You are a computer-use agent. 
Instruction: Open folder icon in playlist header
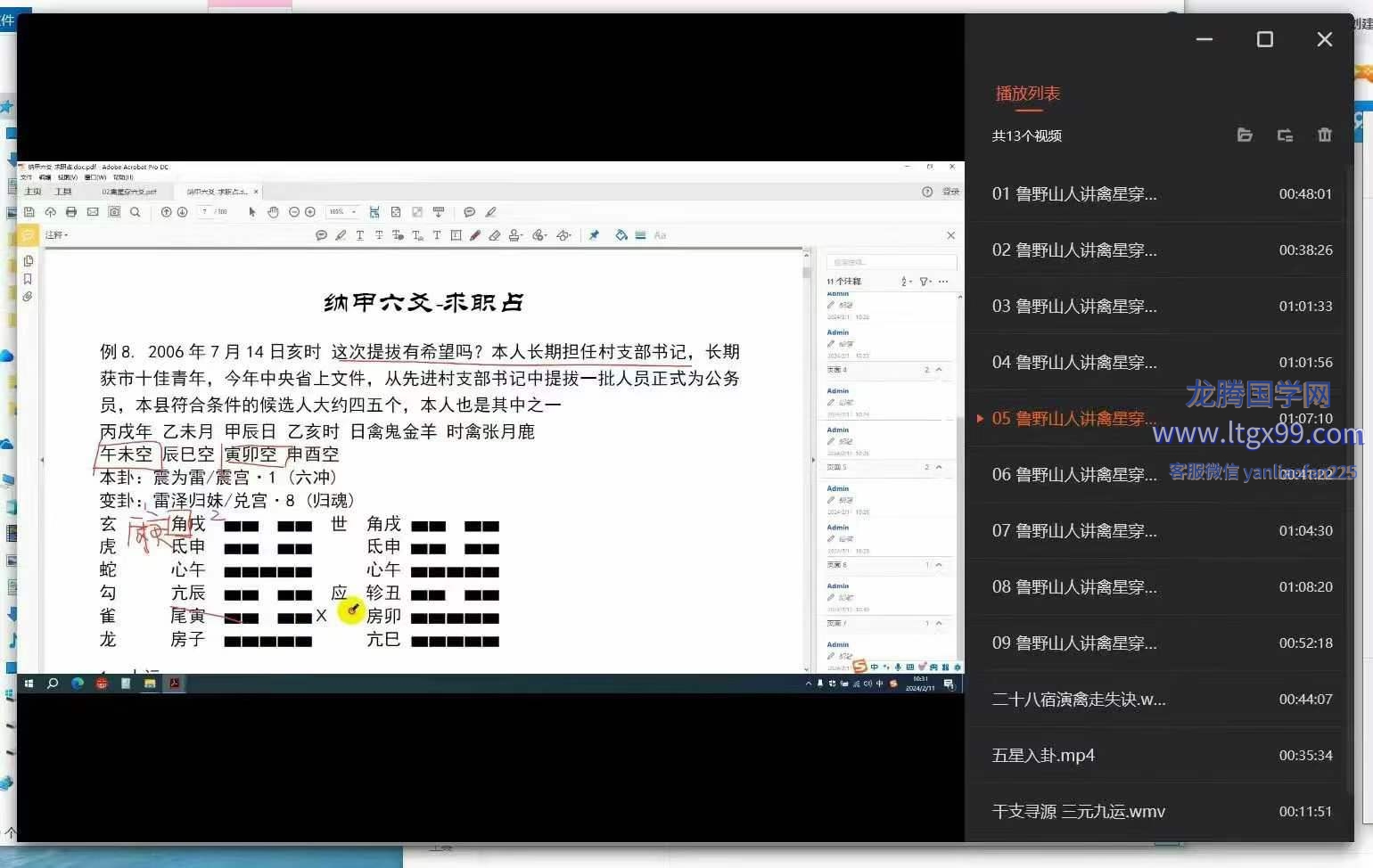(1245, 135)
